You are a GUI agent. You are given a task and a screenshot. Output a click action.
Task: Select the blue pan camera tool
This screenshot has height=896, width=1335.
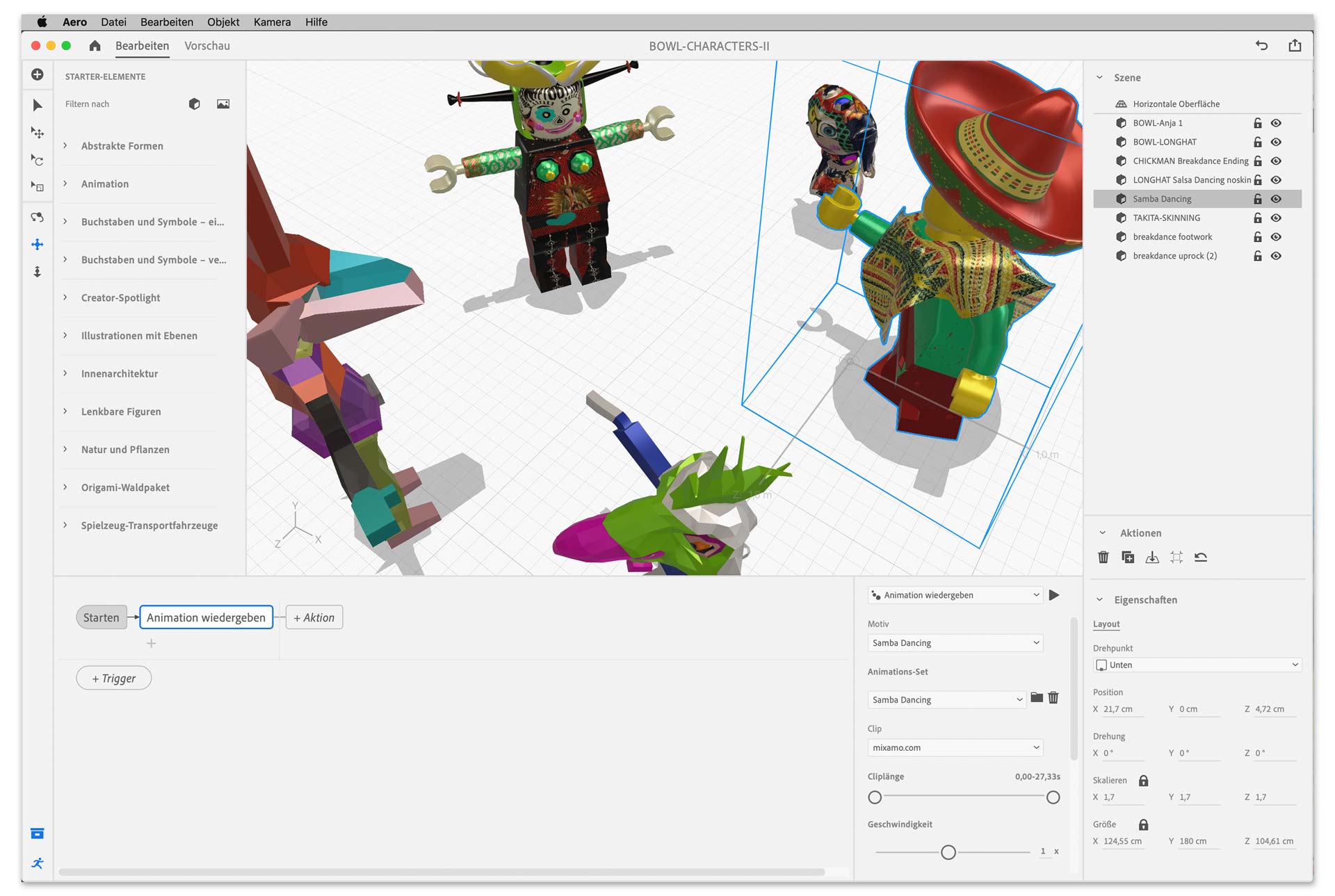pyautogui.click(x=38, y=244)
